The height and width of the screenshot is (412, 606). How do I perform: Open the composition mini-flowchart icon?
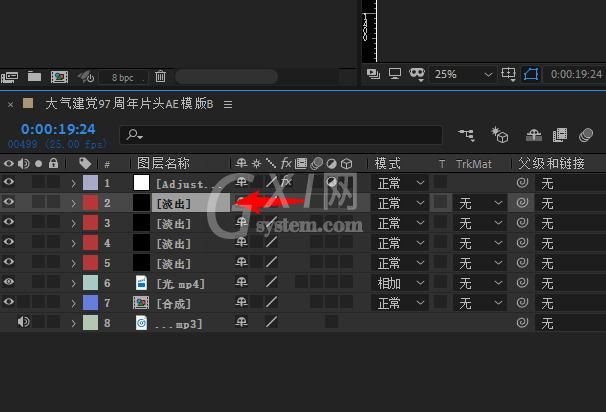coord(466,135)
